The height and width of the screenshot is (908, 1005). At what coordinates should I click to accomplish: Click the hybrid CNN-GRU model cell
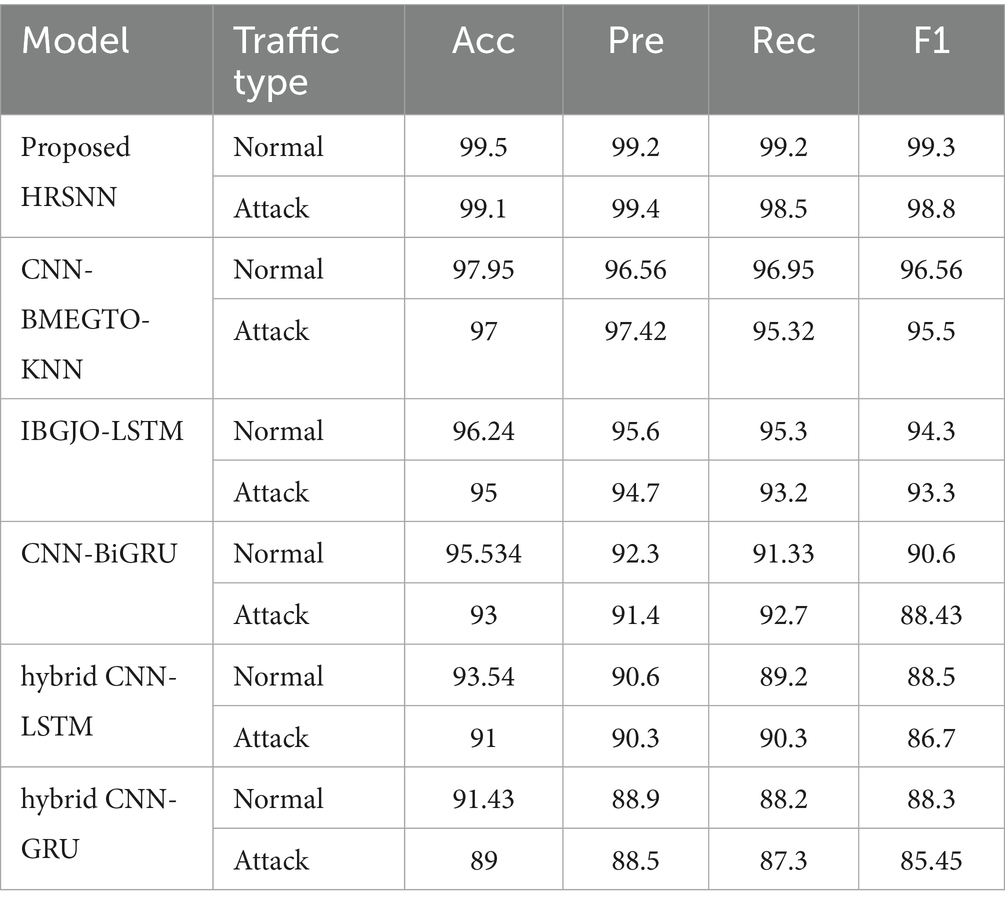point(106,829)
